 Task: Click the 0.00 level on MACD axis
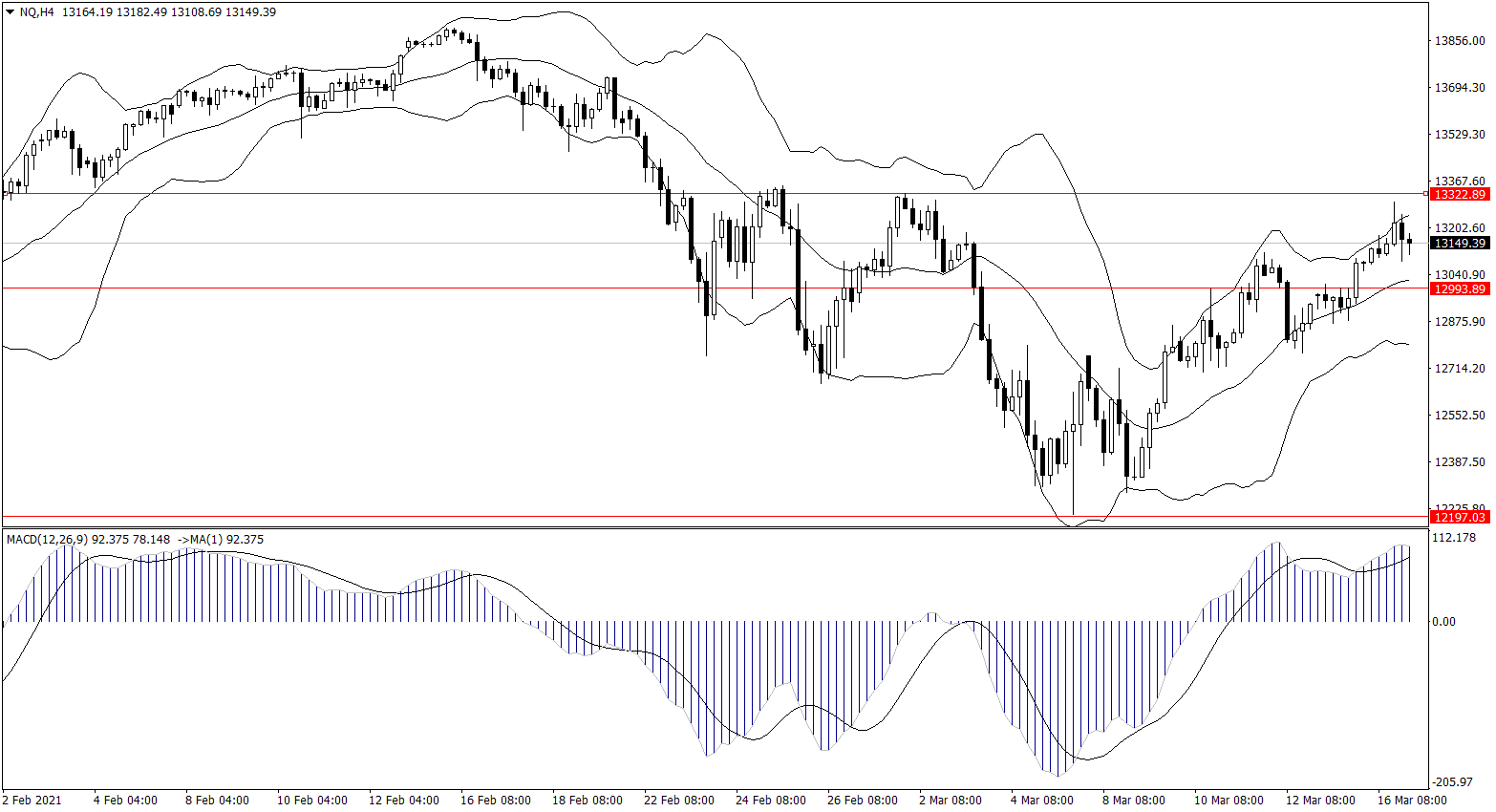[1443, 622]
